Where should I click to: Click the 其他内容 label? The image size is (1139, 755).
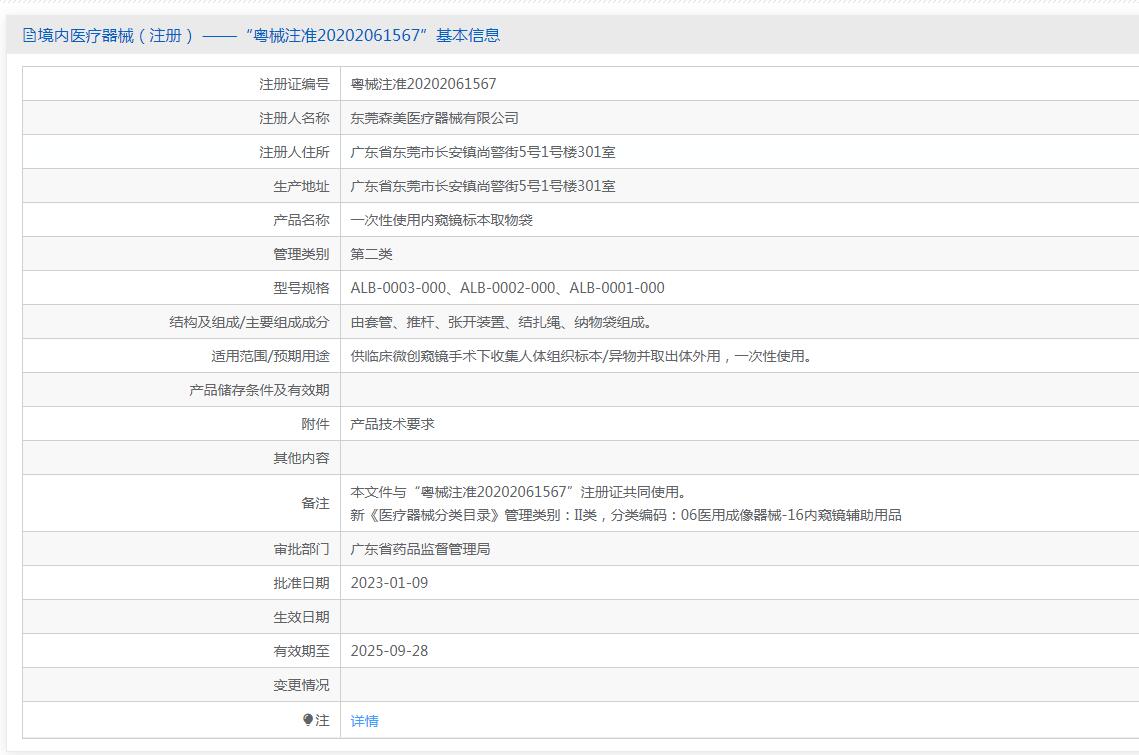click(x=301, y=459)
